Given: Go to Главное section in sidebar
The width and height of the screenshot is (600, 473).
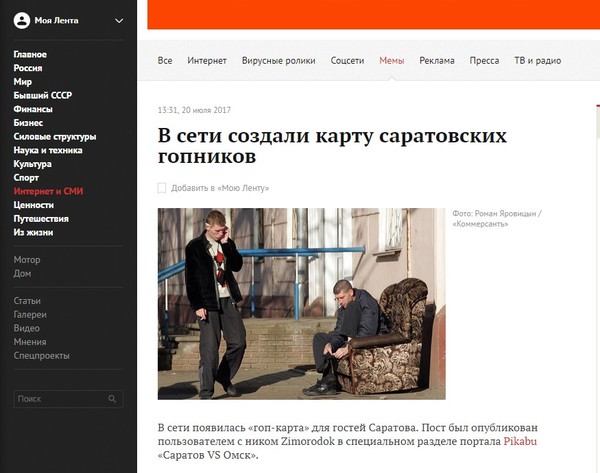Looking at the screenshot, I should coord(30,54).
